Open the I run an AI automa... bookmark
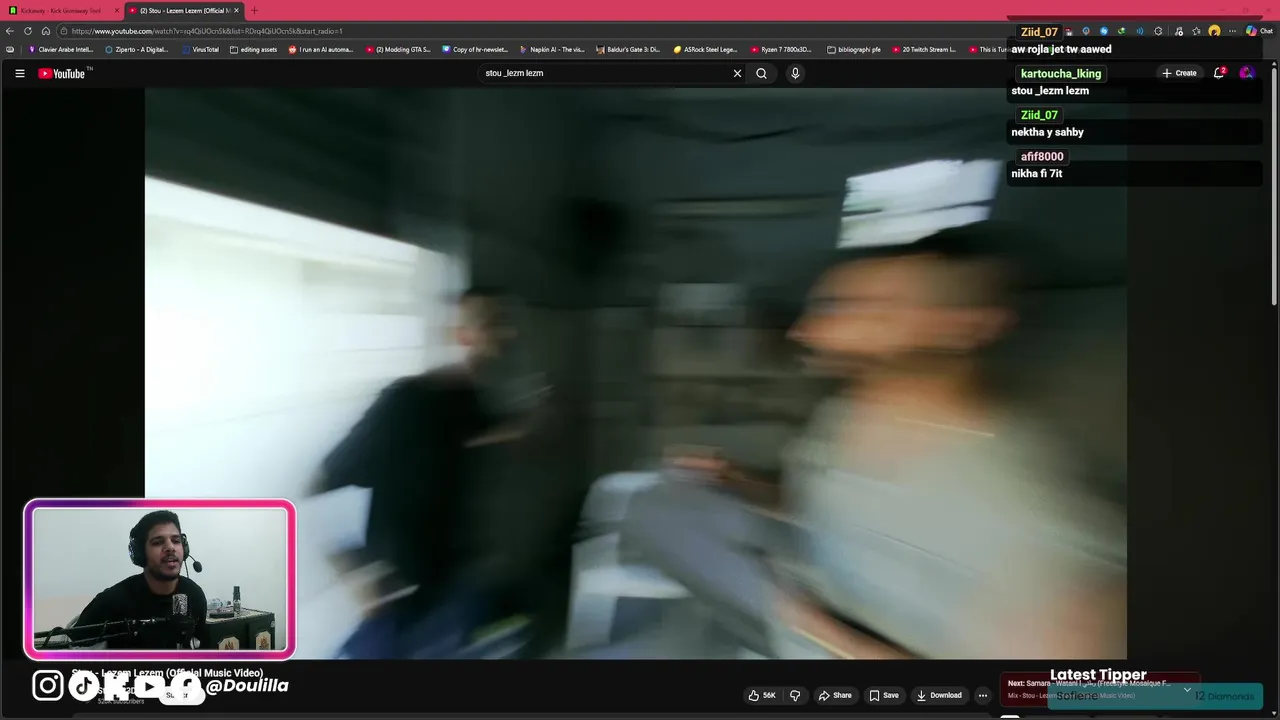1280x720 pixels. click(x=321, y=49)
